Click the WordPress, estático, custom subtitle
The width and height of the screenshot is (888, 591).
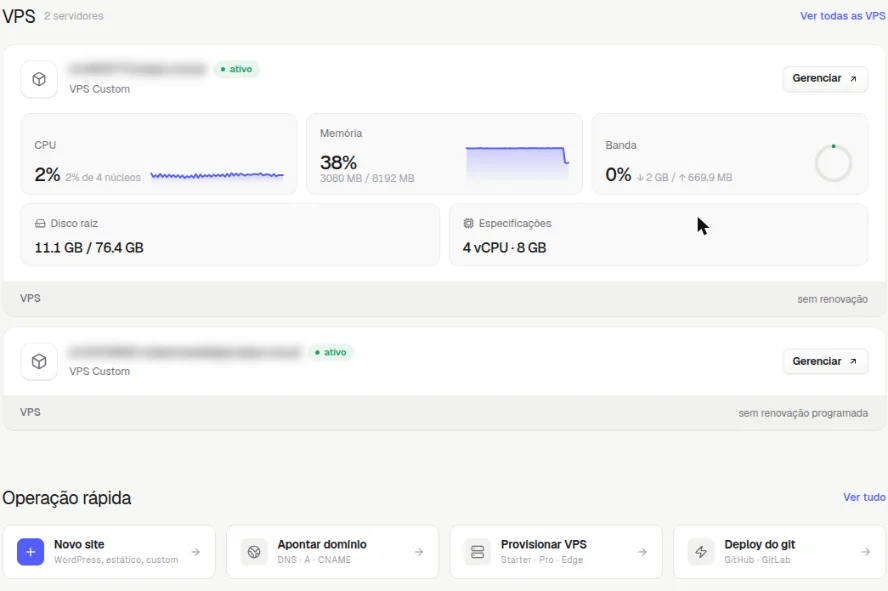click(116, 560)
